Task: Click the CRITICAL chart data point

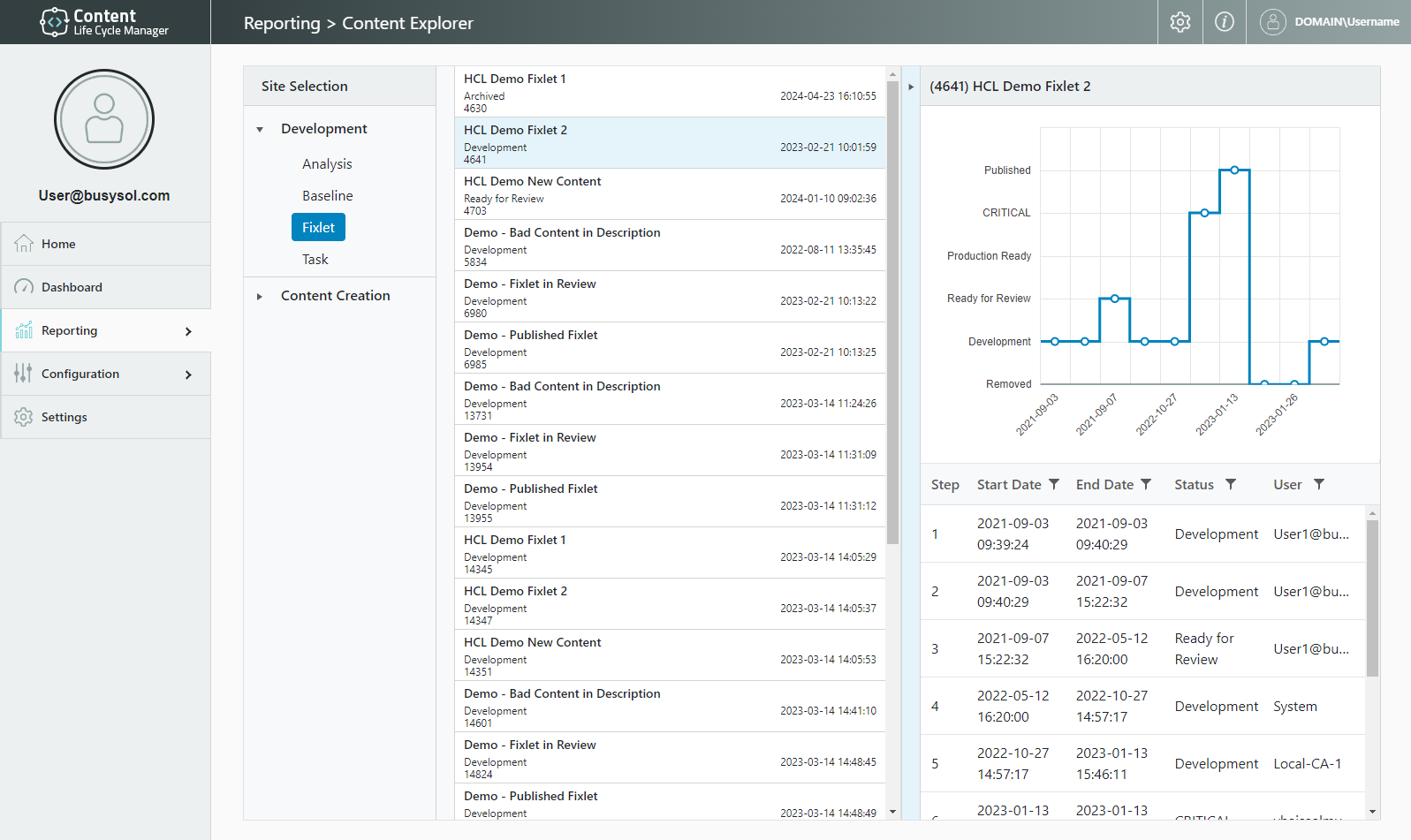Action: tap(1204, 213)
